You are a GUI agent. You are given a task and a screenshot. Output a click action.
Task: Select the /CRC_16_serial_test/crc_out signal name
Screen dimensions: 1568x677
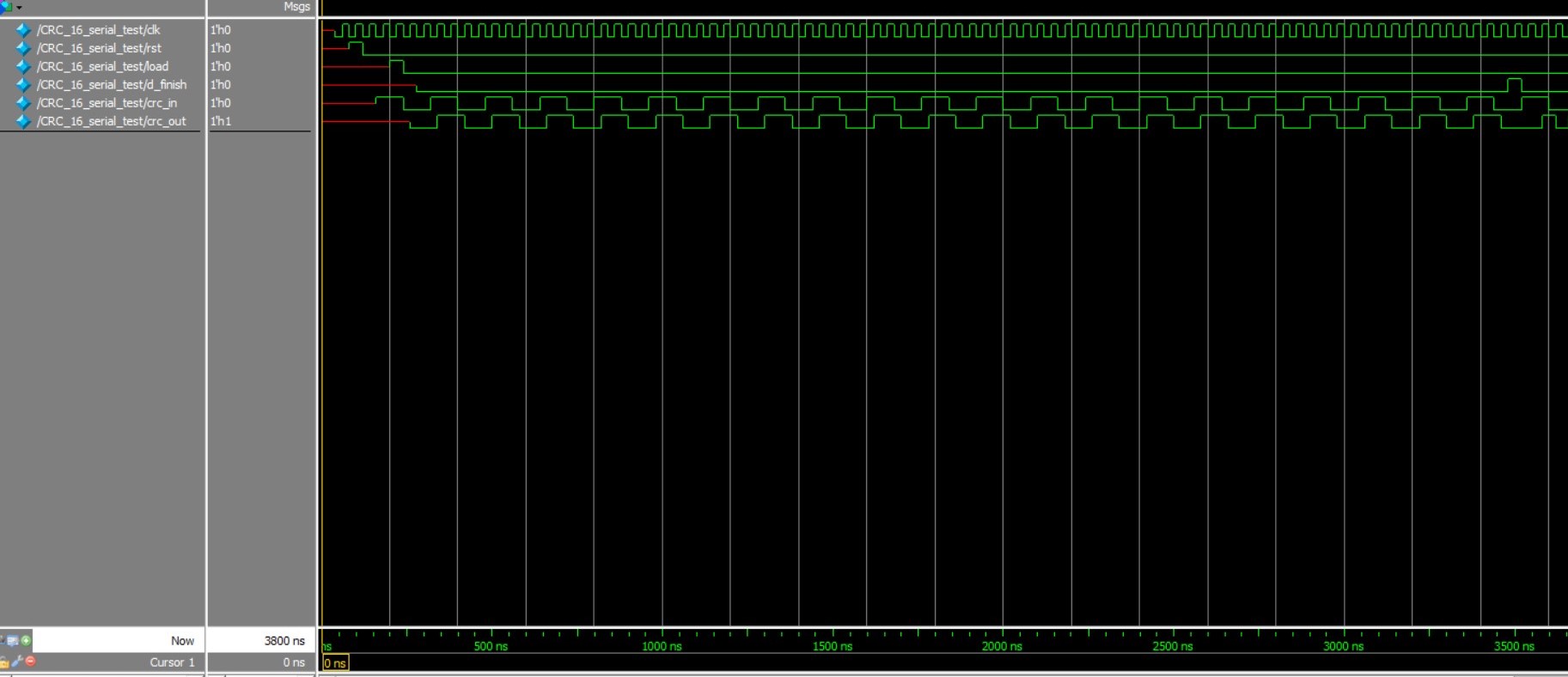click(x=111, y=121)
